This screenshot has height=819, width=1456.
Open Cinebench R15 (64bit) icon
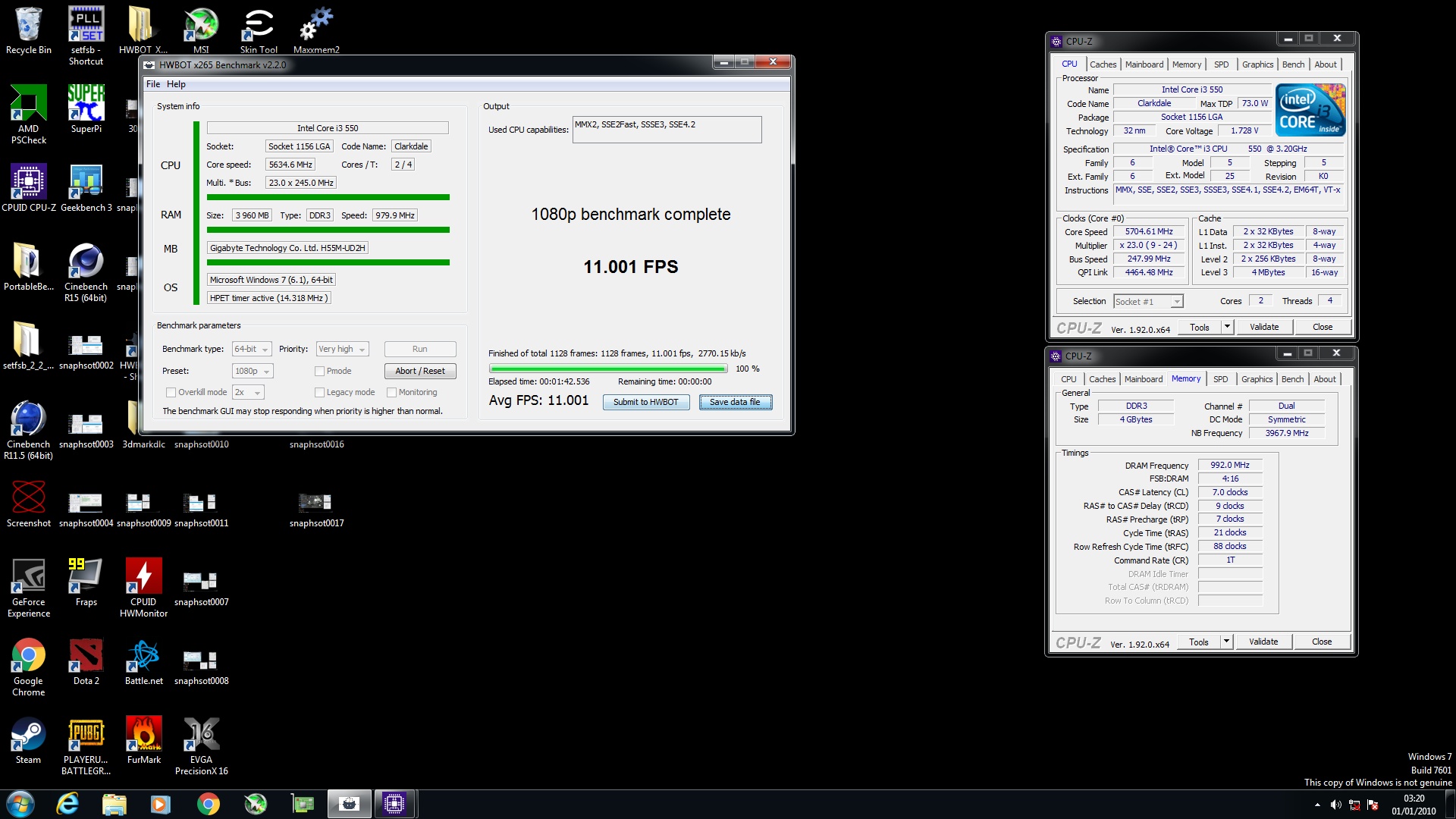click(86, 272)
